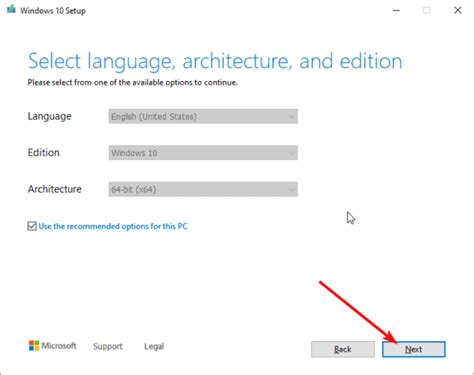Click the Windows 10 Setup title icon
This screenshot has width=474, height=375.
click(x=11, y=9)
